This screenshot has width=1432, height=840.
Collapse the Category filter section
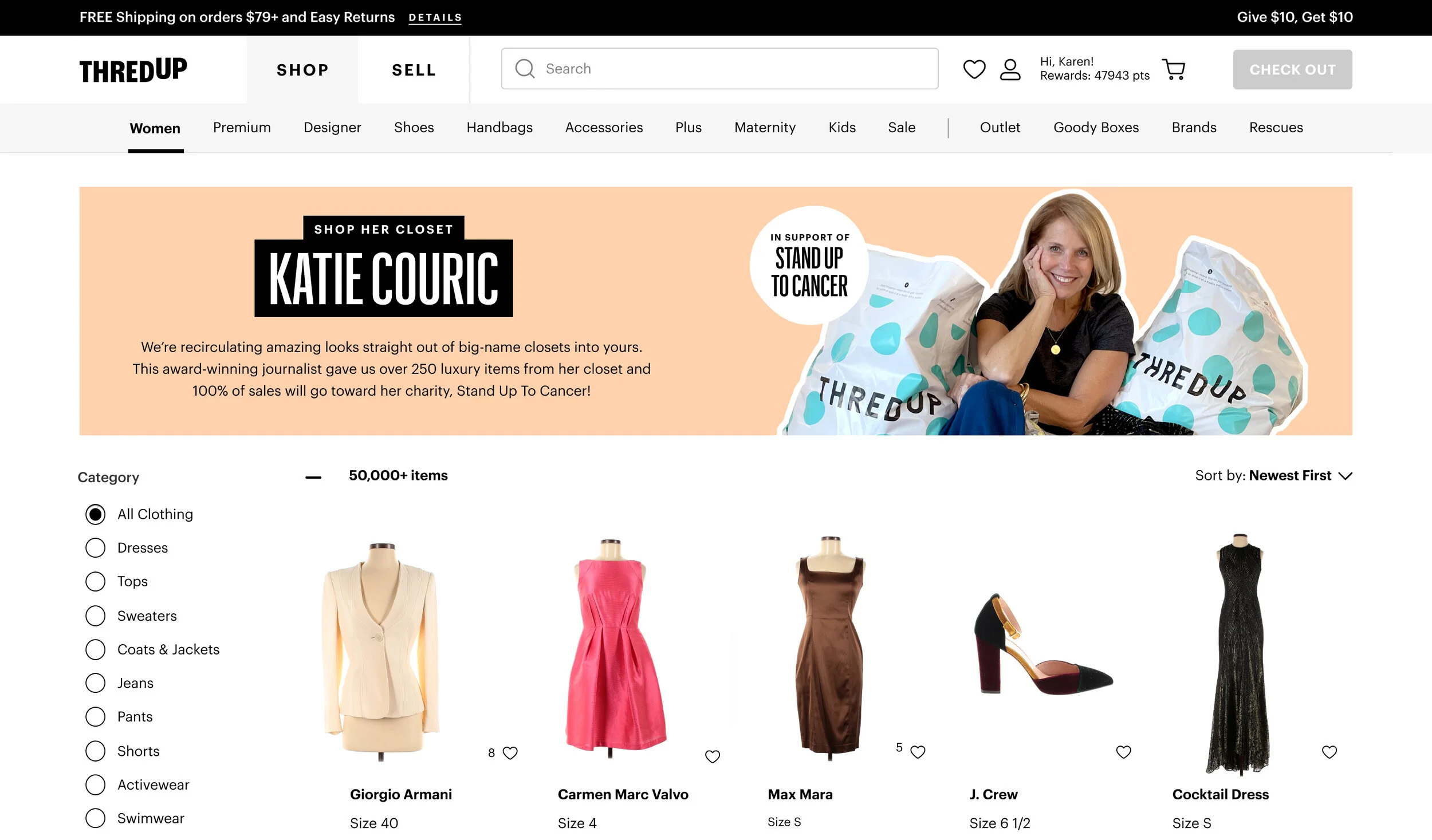pyautogui.click(x=313, y=477)
